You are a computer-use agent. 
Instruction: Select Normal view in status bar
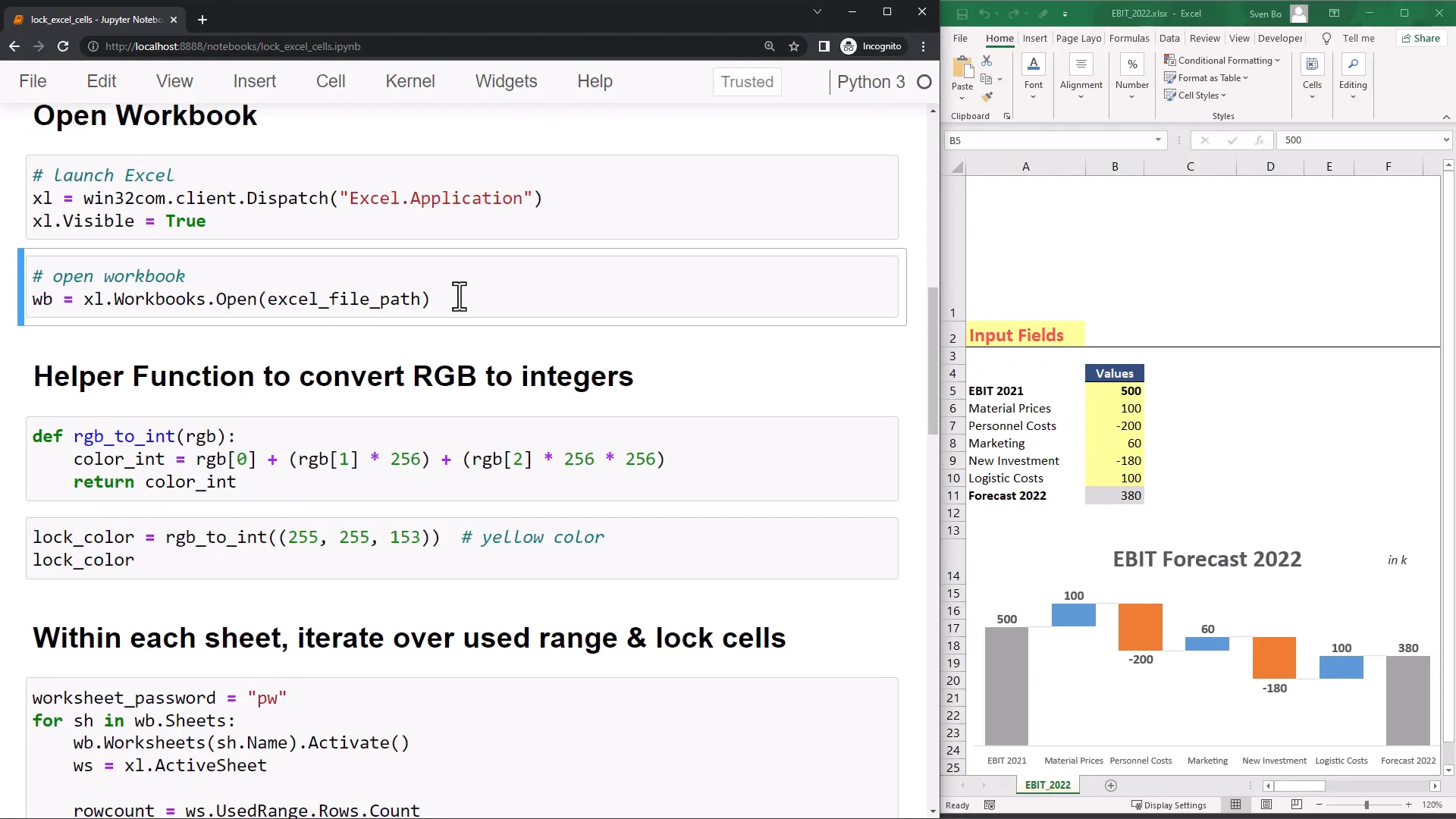tap(1236, 805)
